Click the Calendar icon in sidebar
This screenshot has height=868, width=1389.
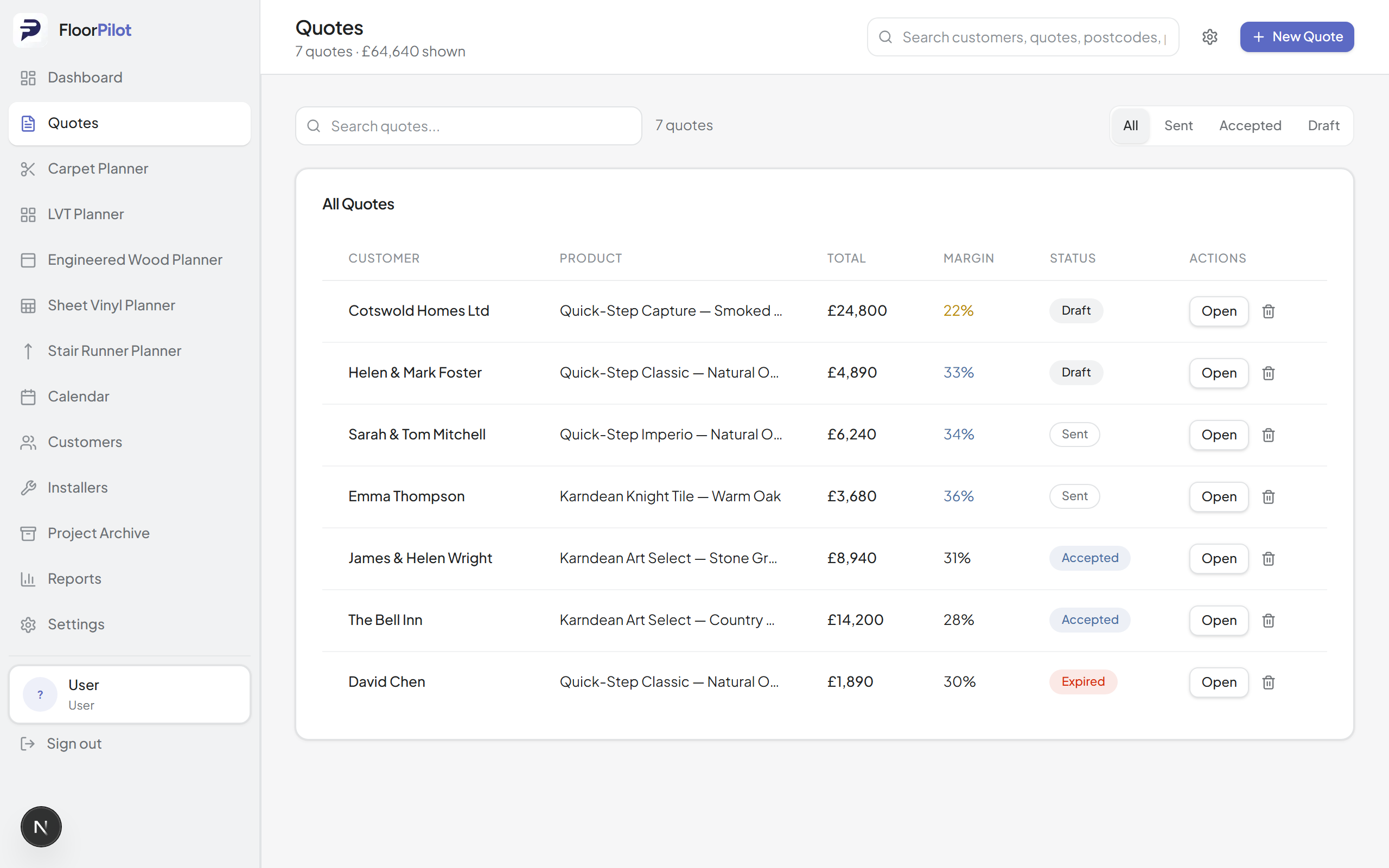pyautogui.click(x=28, y=397)
